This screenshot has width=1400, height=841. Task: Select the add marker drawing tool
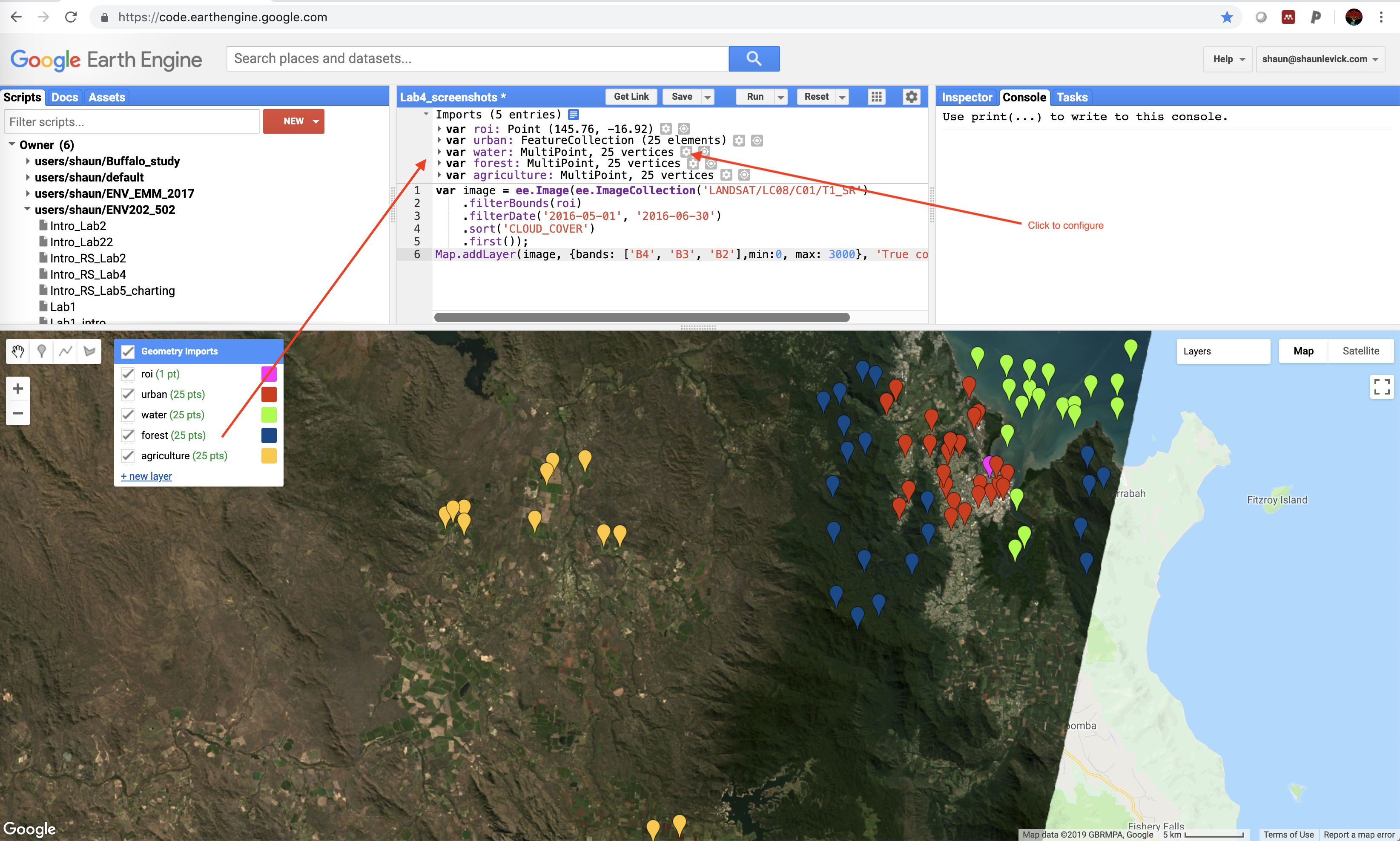coord(41,351)
